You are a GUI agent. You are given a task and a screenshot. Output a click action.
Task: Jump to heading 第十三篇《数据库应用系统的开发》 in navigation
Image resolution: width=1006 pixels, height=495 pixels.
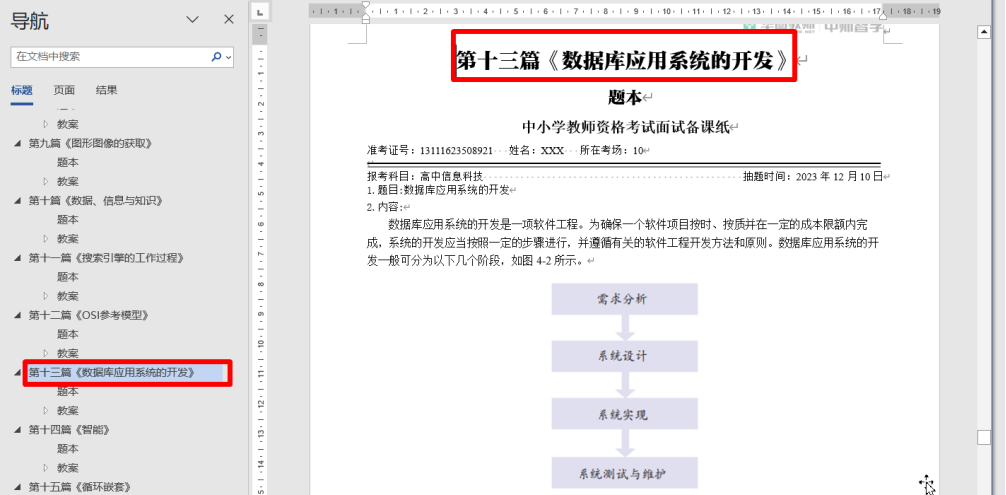click(x=112, y=373)
